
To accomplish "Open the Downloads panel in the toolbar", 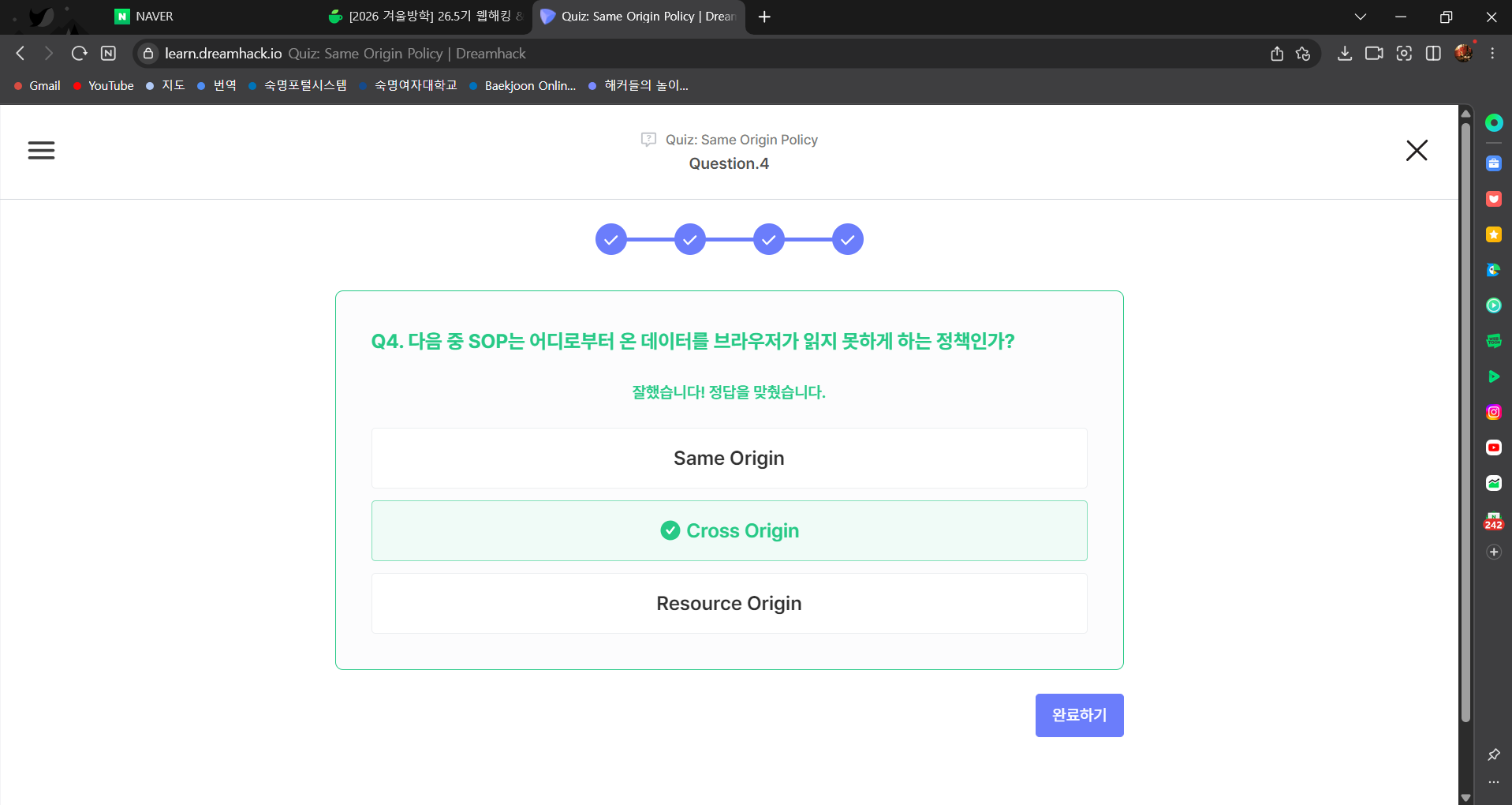I will (1345, 53).
